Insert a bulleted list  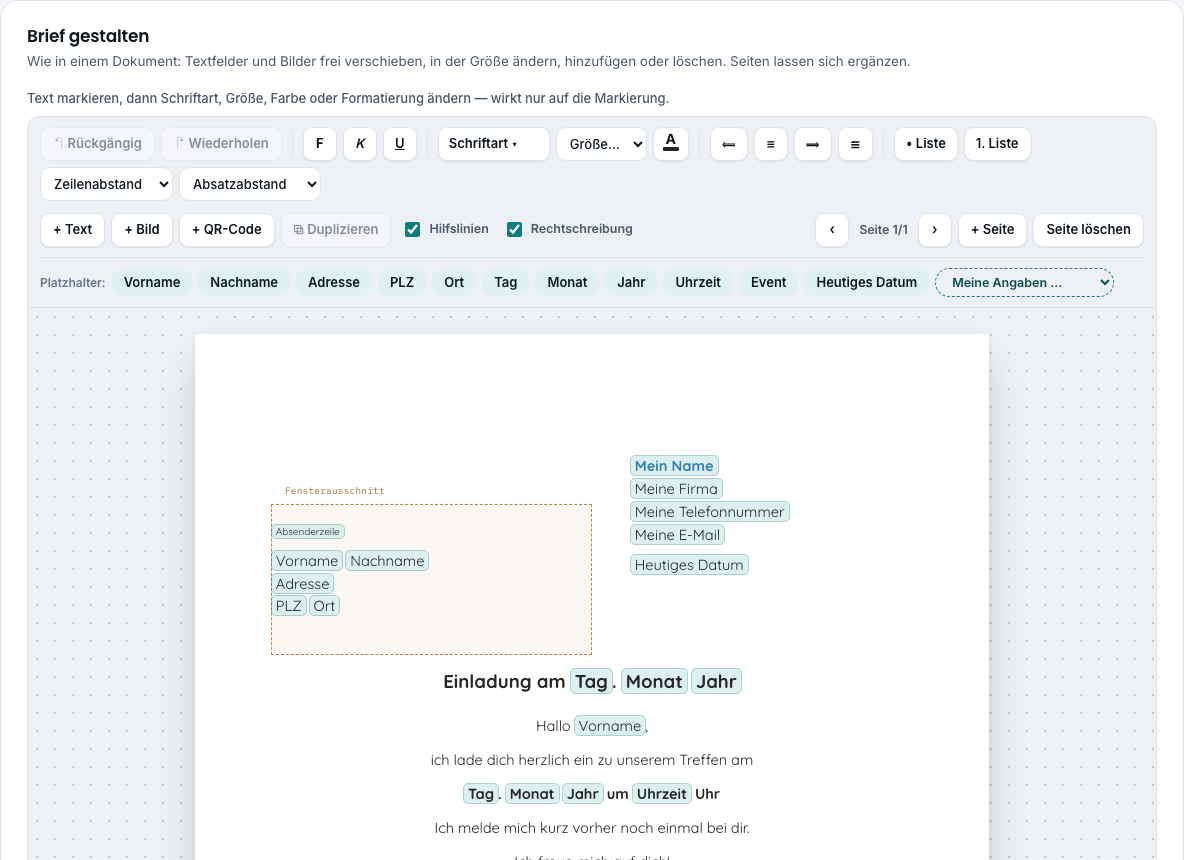click(x=926, y=143)
